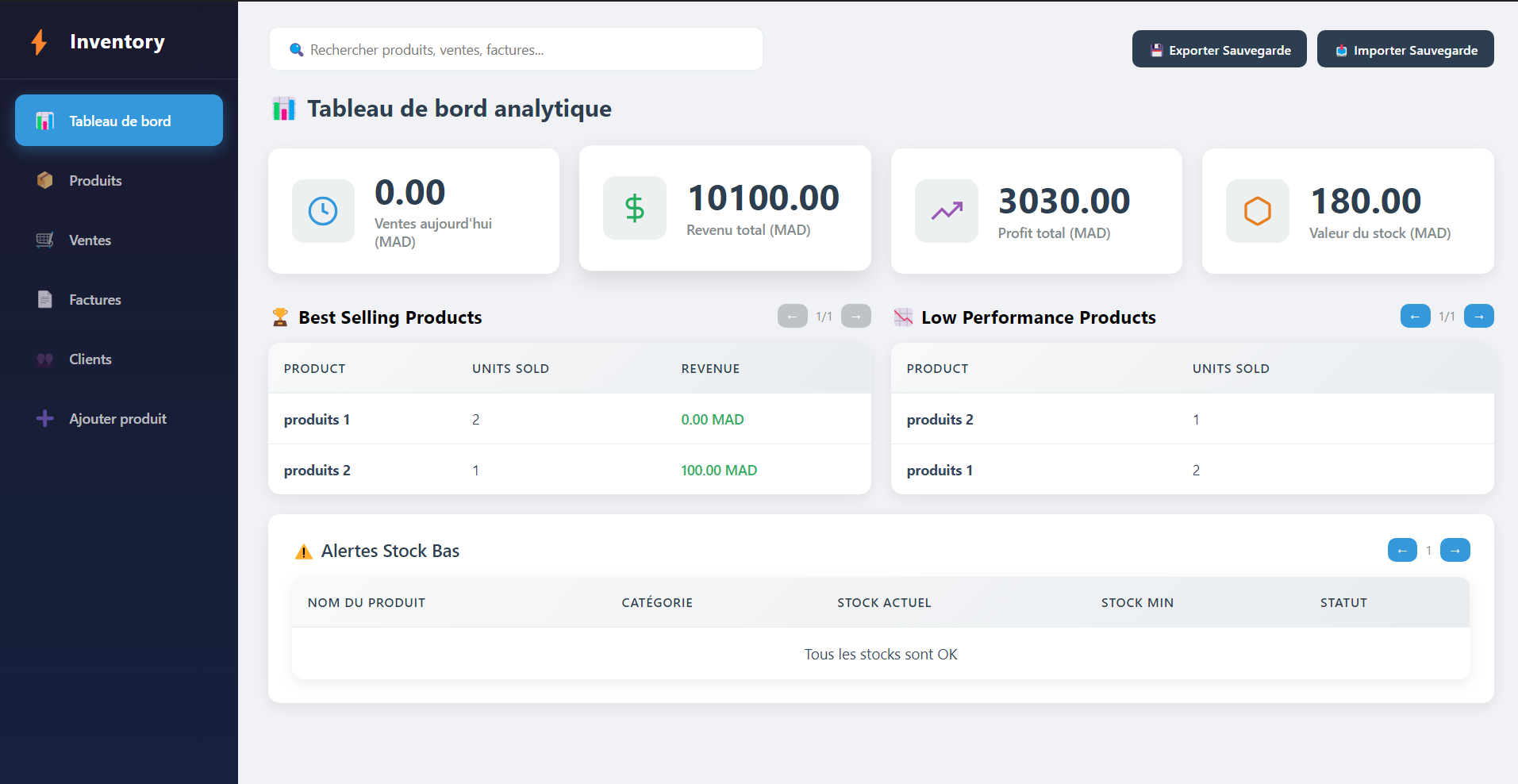
Task: Click the declining chart Low Performance icon
Action: [x=903, y=317]
